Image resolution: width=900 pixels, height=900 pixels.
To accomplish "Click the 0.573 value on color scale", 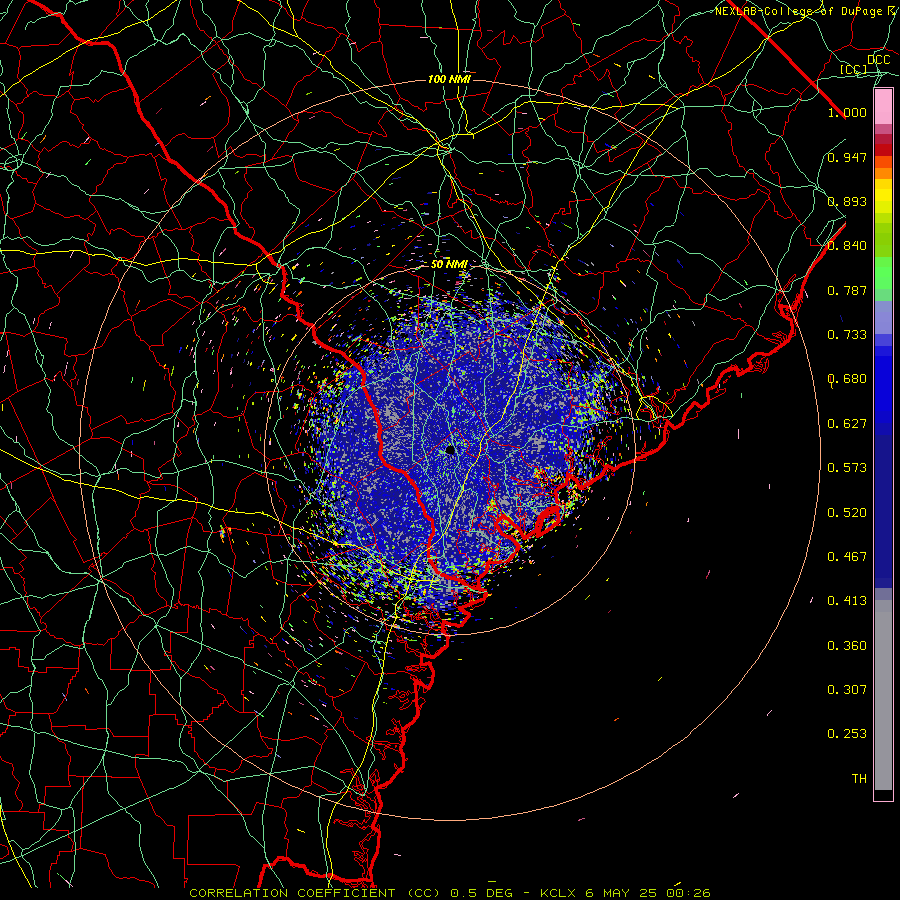I will (x=847, y=468).
